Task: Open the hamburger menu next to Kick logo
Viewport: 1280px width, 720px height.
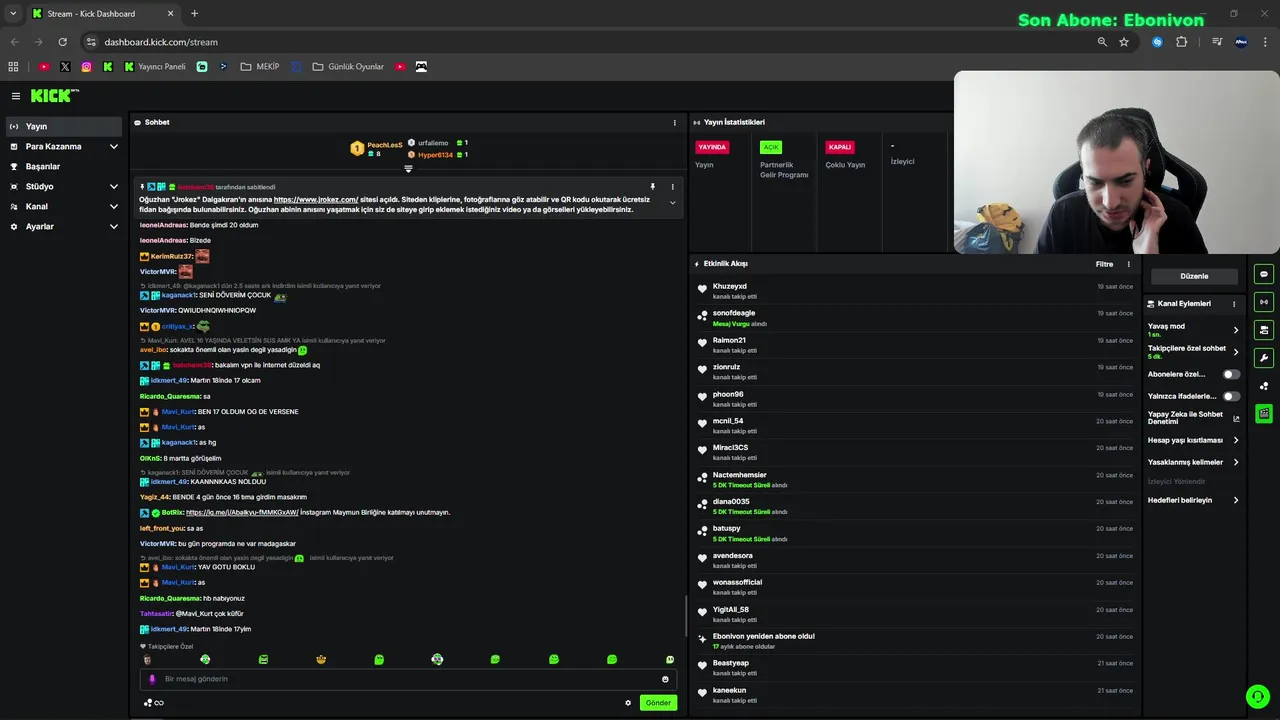Action: pos(16,96)
